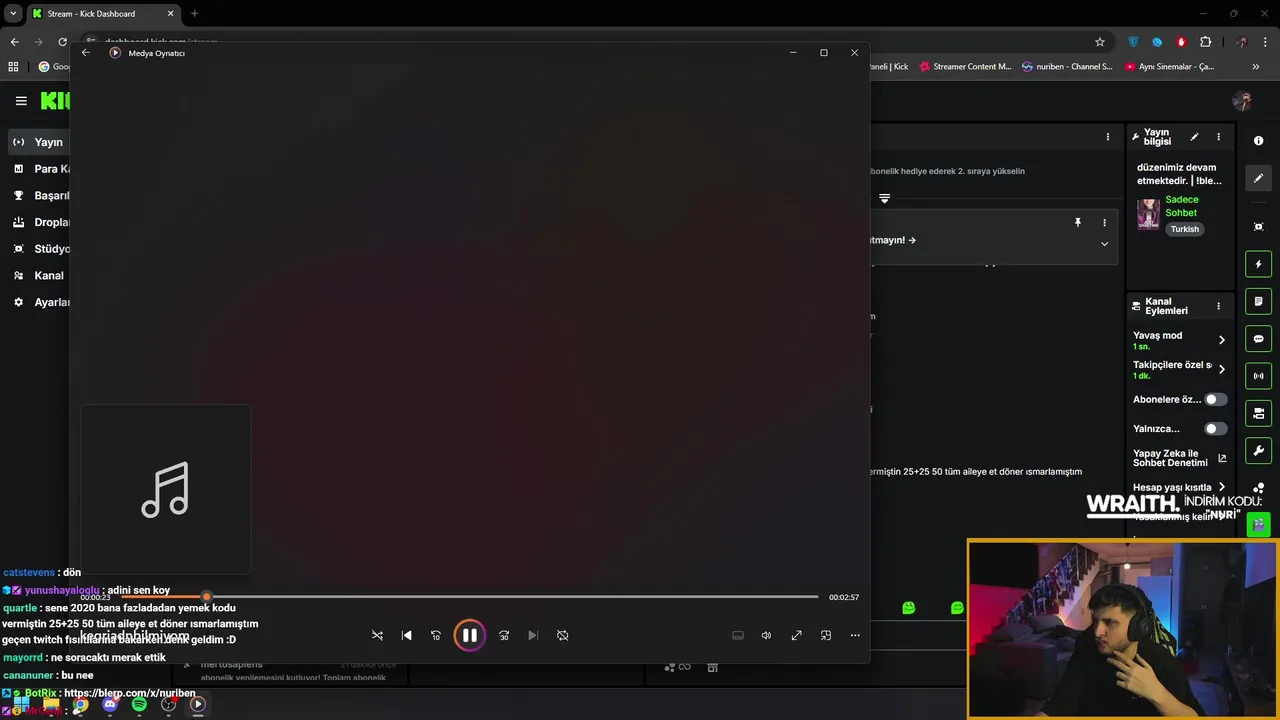Expand Hesap yaşı kısıtla option

click(x=1221, y=487)
